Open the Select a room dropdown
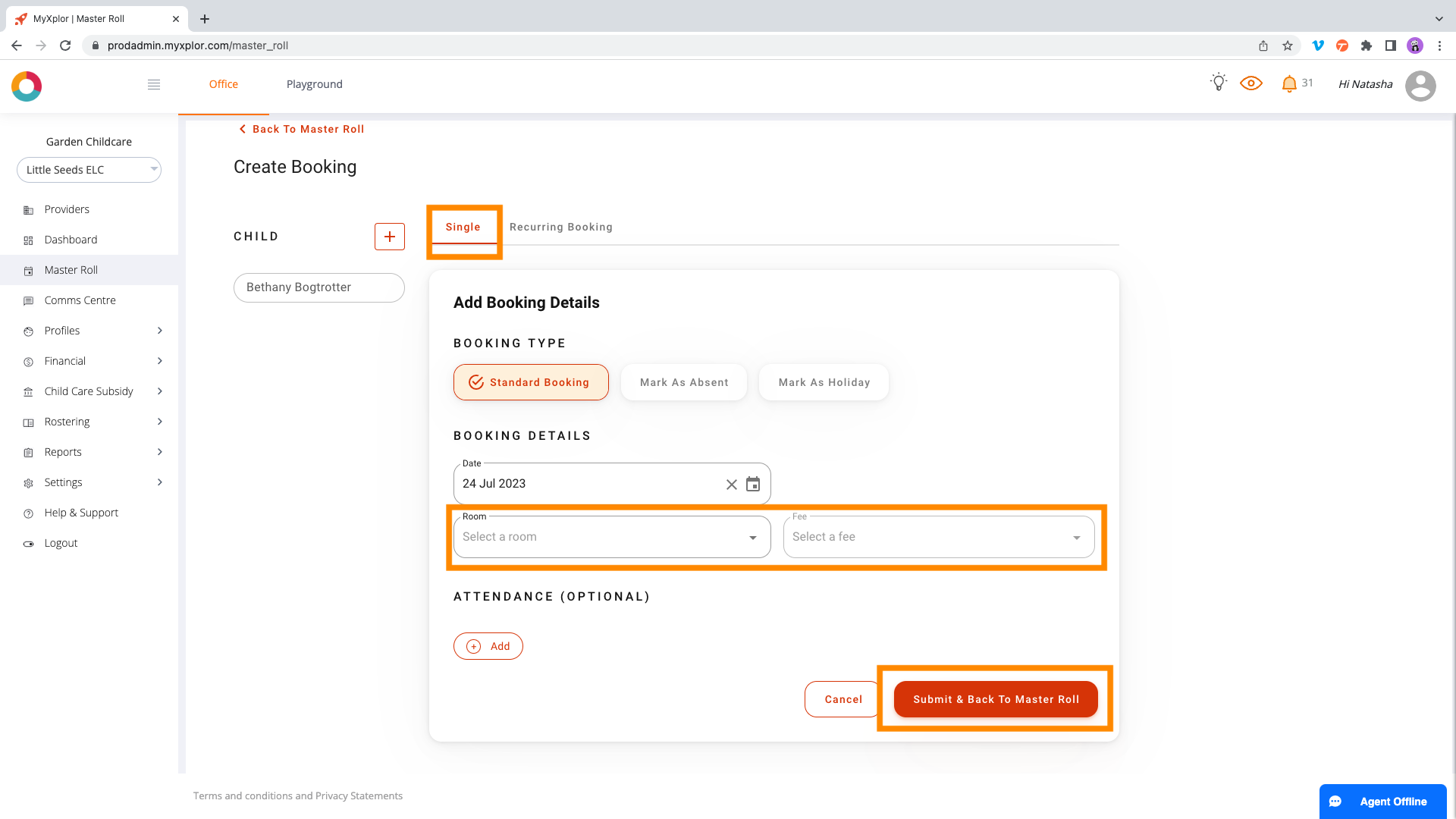 pos(611,537)
